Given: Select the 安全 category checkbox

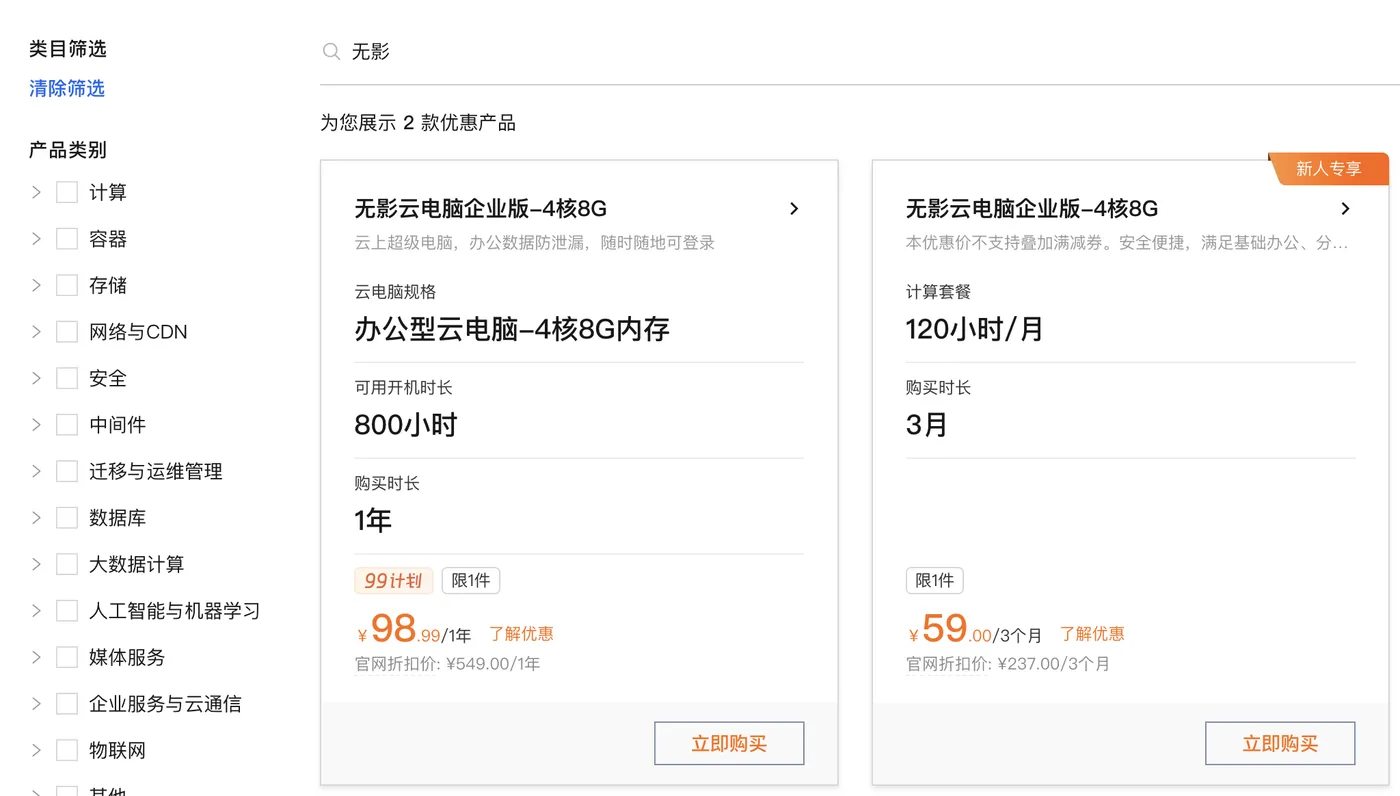Looking at the screenshot, I should pyautogui.click(x=66, y=377).
